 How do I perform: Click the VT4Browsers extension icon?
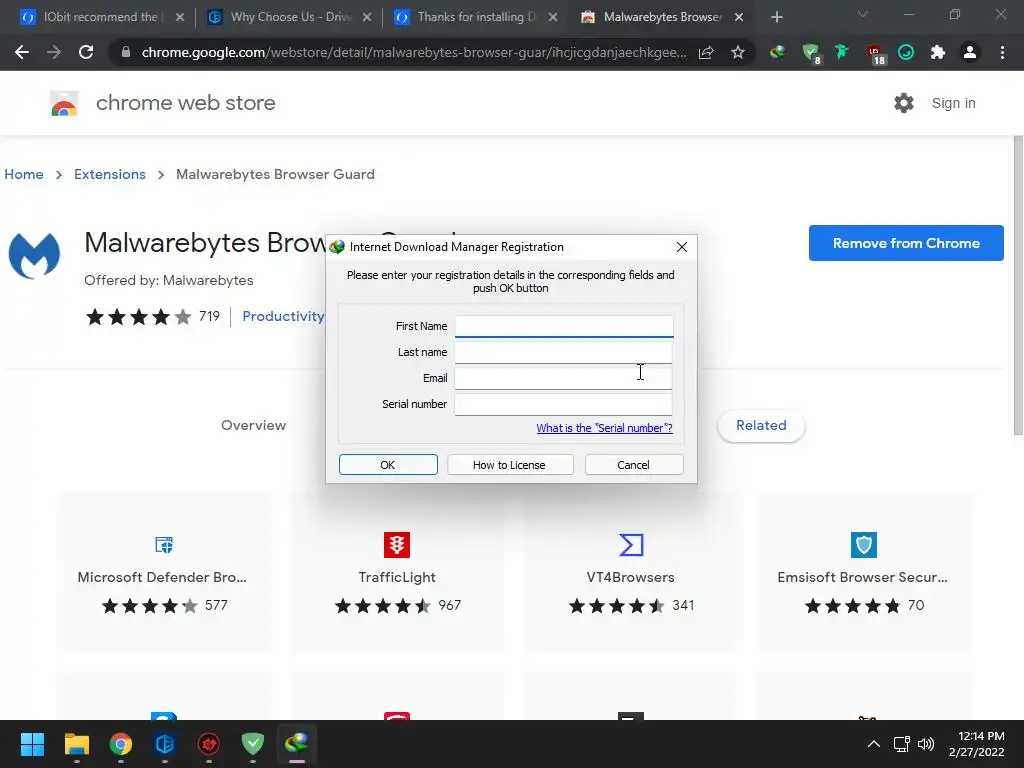631,545
